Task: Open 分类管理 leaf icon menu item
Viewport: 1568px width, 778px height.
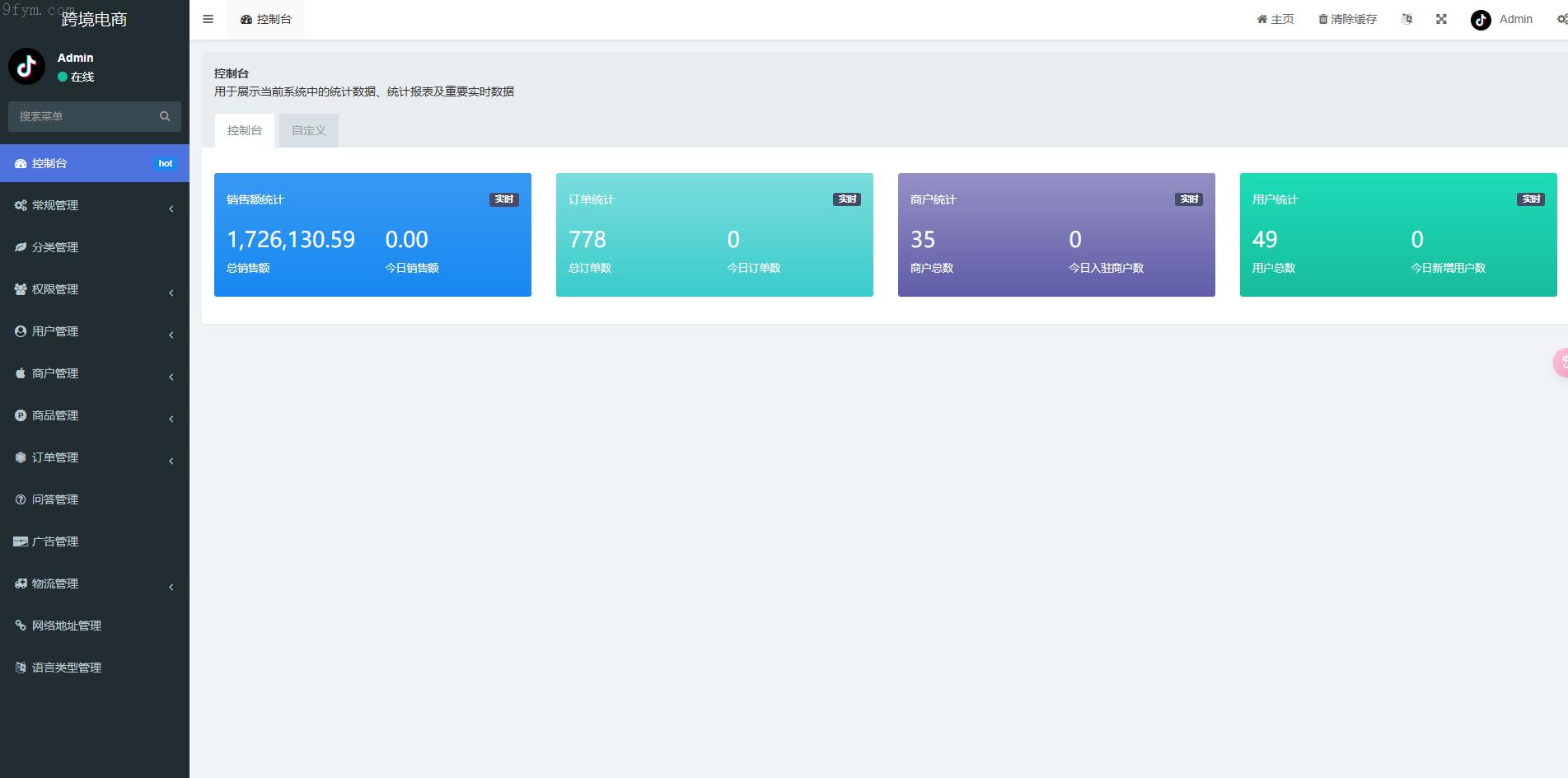Action: coord(54,247)
